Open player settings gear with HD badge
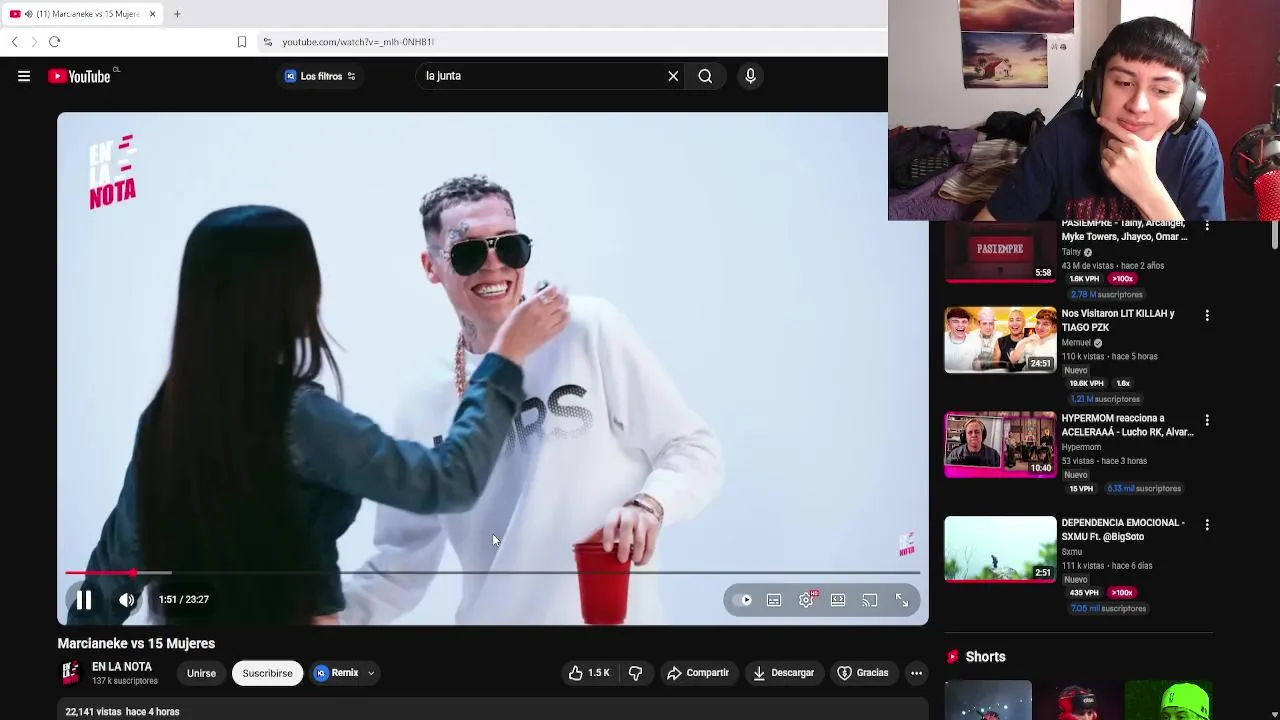Screen dimensions: 1280x720 point(806,600)
